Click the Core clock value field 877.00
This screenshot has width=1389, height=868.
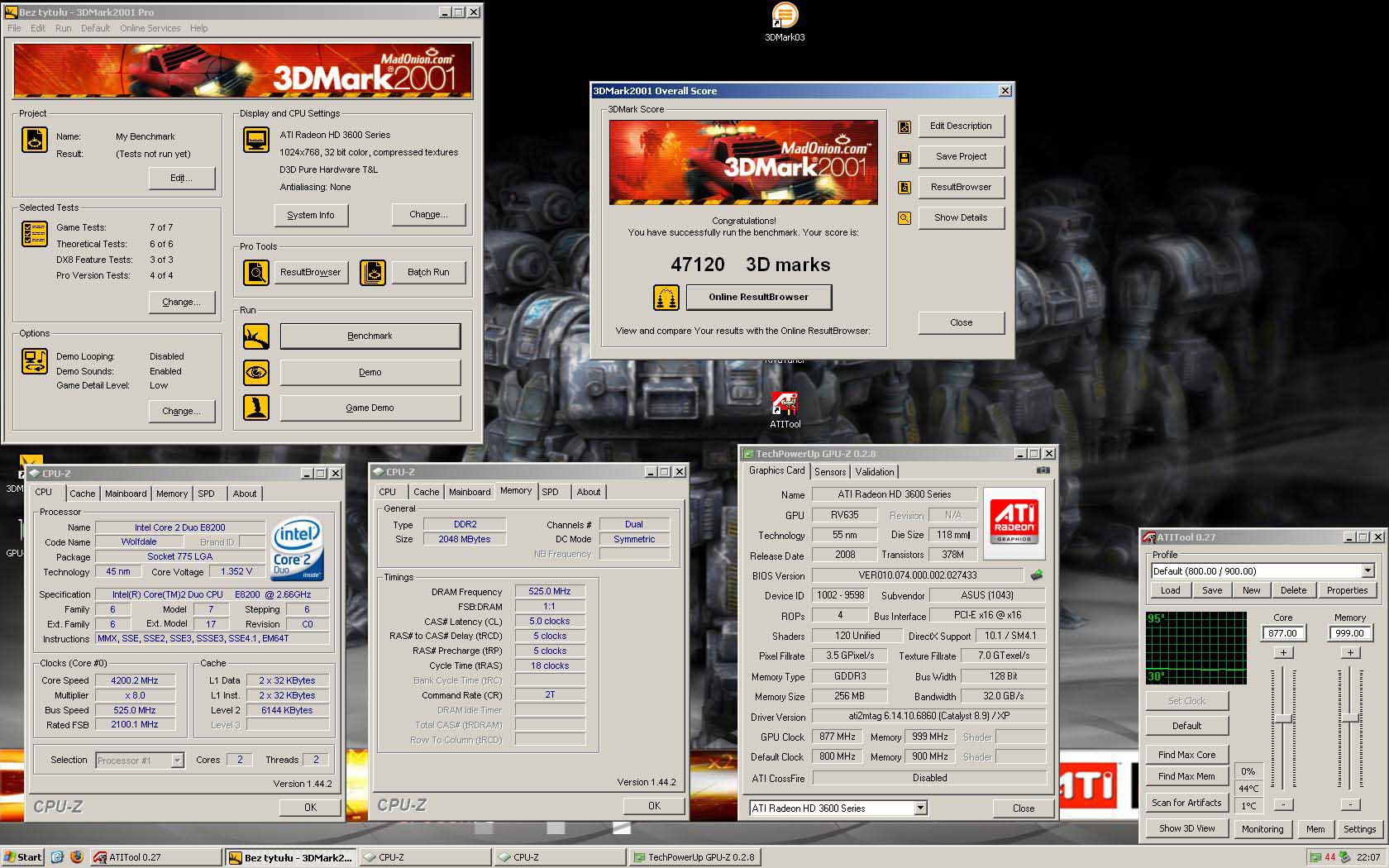tap(1283, 633)
